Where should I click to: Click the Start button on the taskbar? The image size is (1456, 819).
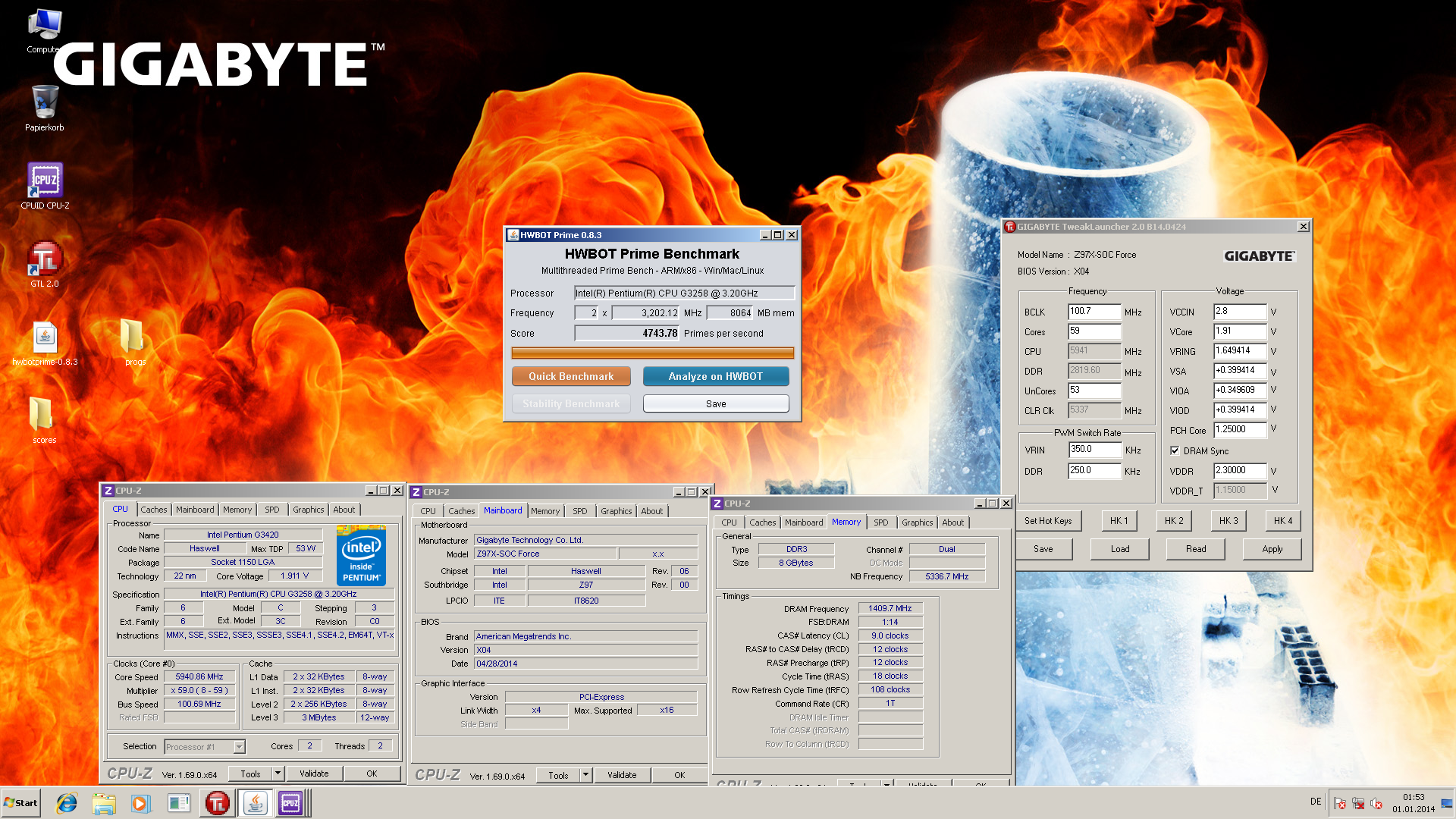coord(21,803)
